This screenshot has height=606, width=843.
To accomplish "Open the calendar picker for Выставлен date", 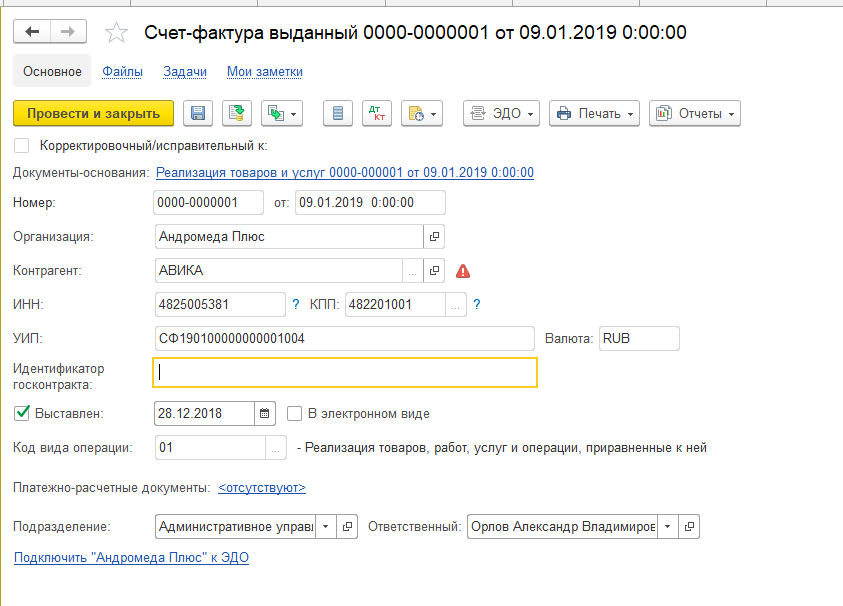I will [x=265, y=413].
